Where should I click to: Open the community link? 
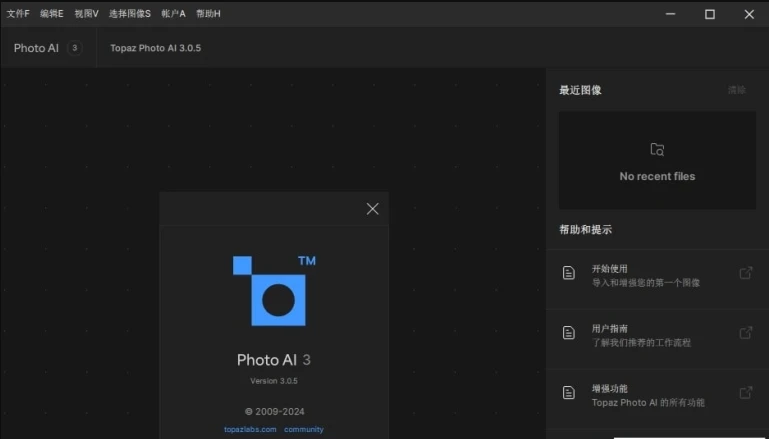click(x=304, y=429)
